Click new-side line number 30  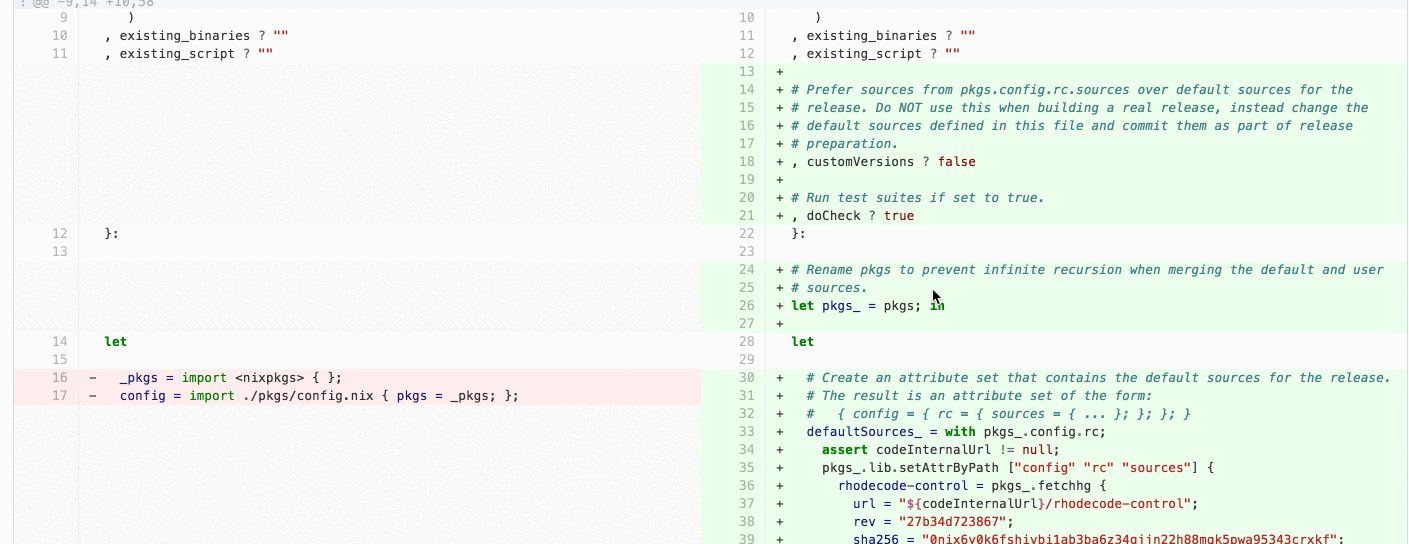coord(746,378)
